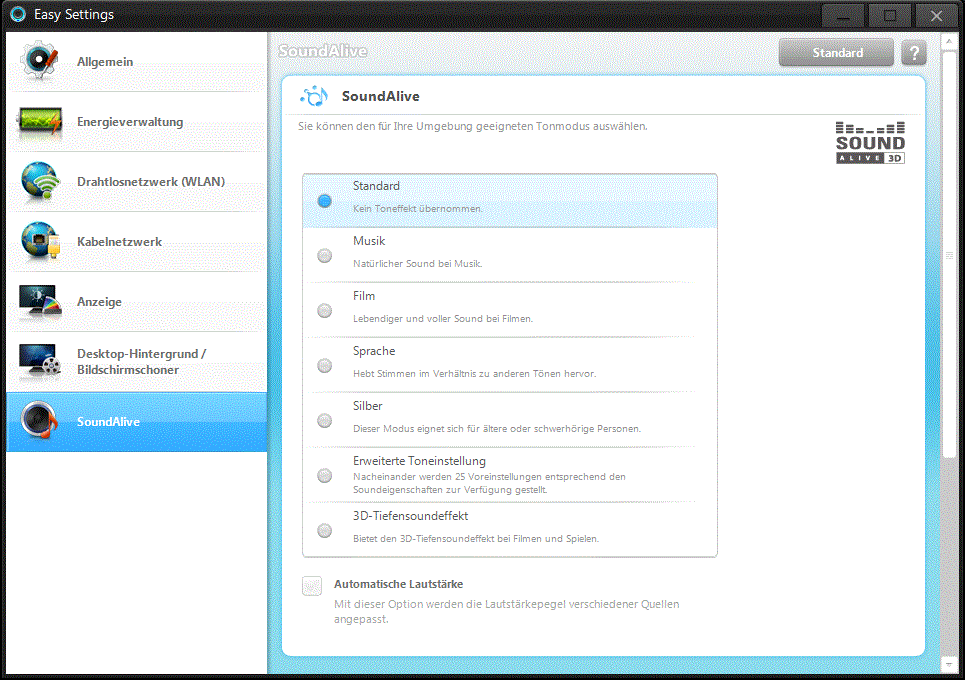Click the 'Sie können den für Ihre Umgebung' text
The image size is (965, 680).
473,126
